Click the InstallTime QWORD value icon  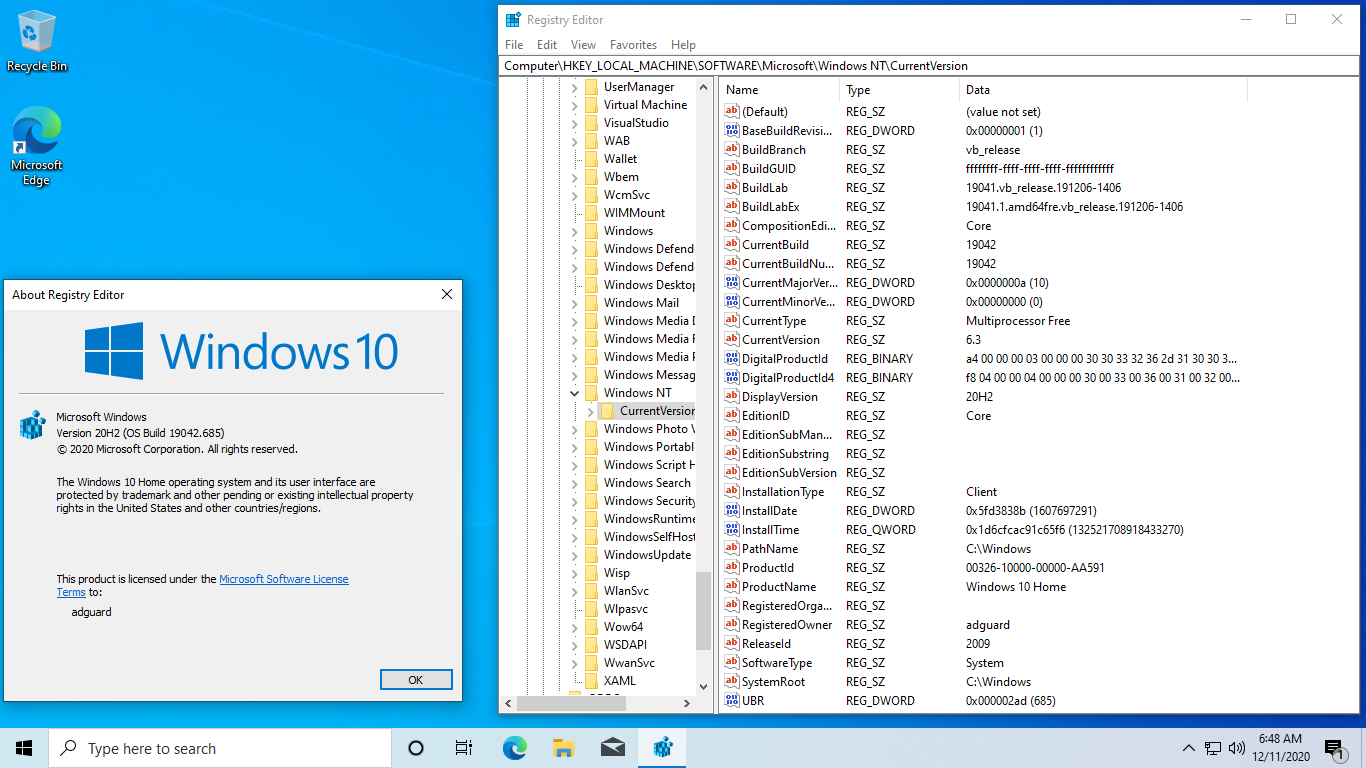pos(732,530)
